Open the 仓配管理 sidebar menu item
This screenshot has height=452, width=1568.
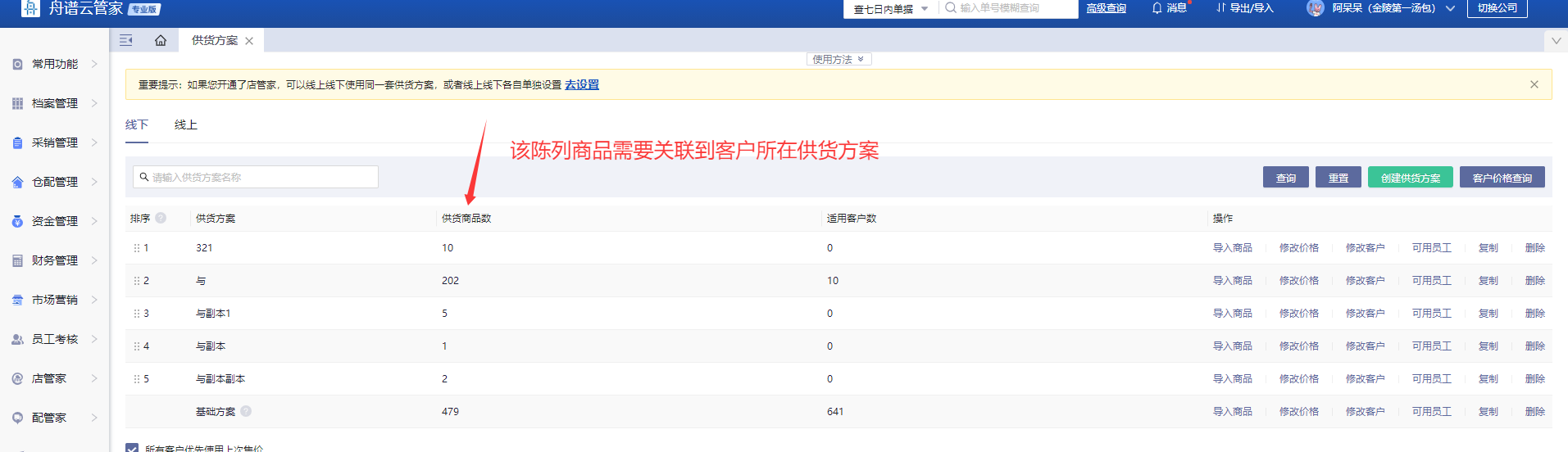(55, 182)
